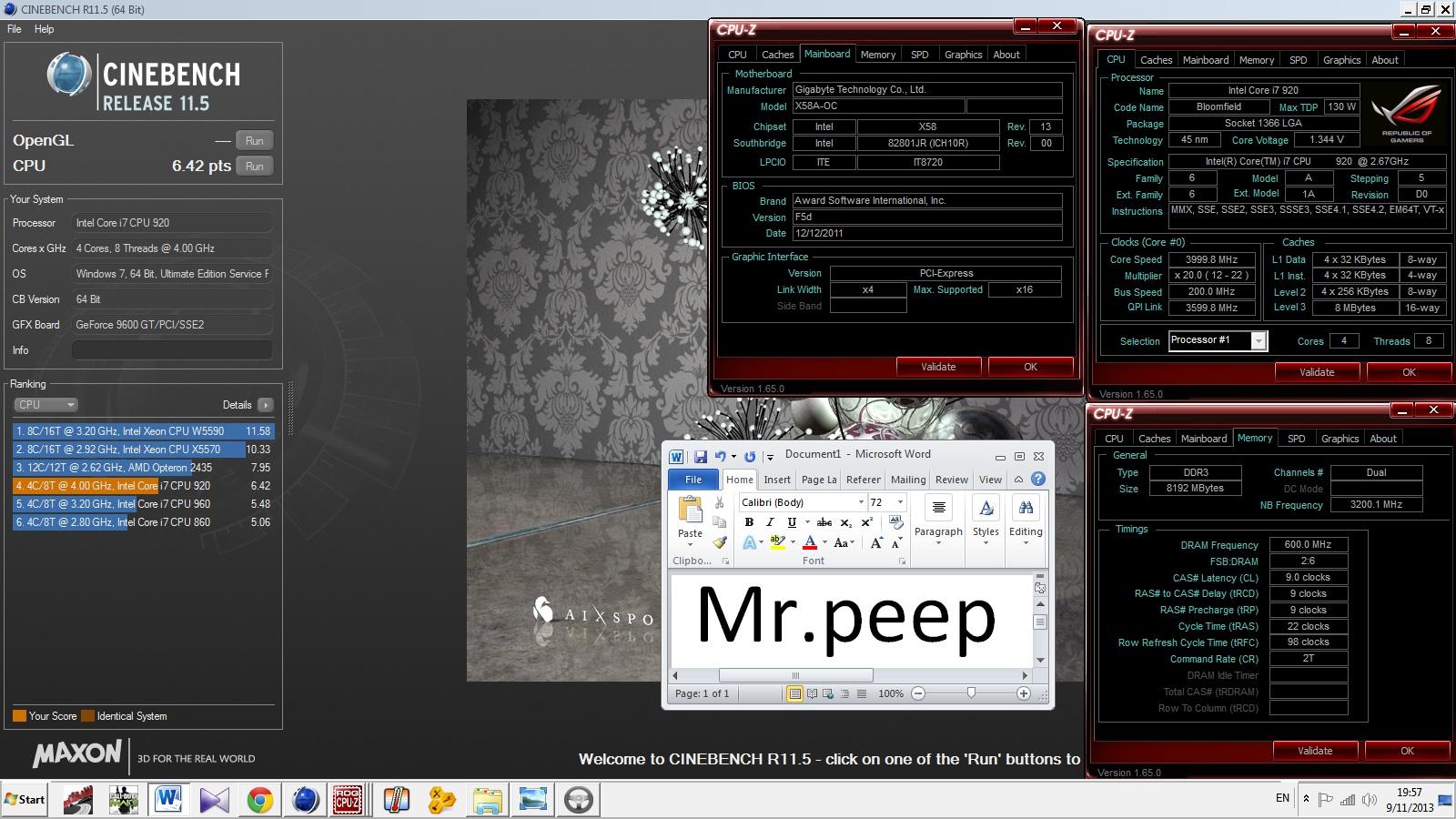The width and height of the screenshot is (1456, 819).
Task: Zoom in with plus button in Word
Action: tap(1024, 693)
